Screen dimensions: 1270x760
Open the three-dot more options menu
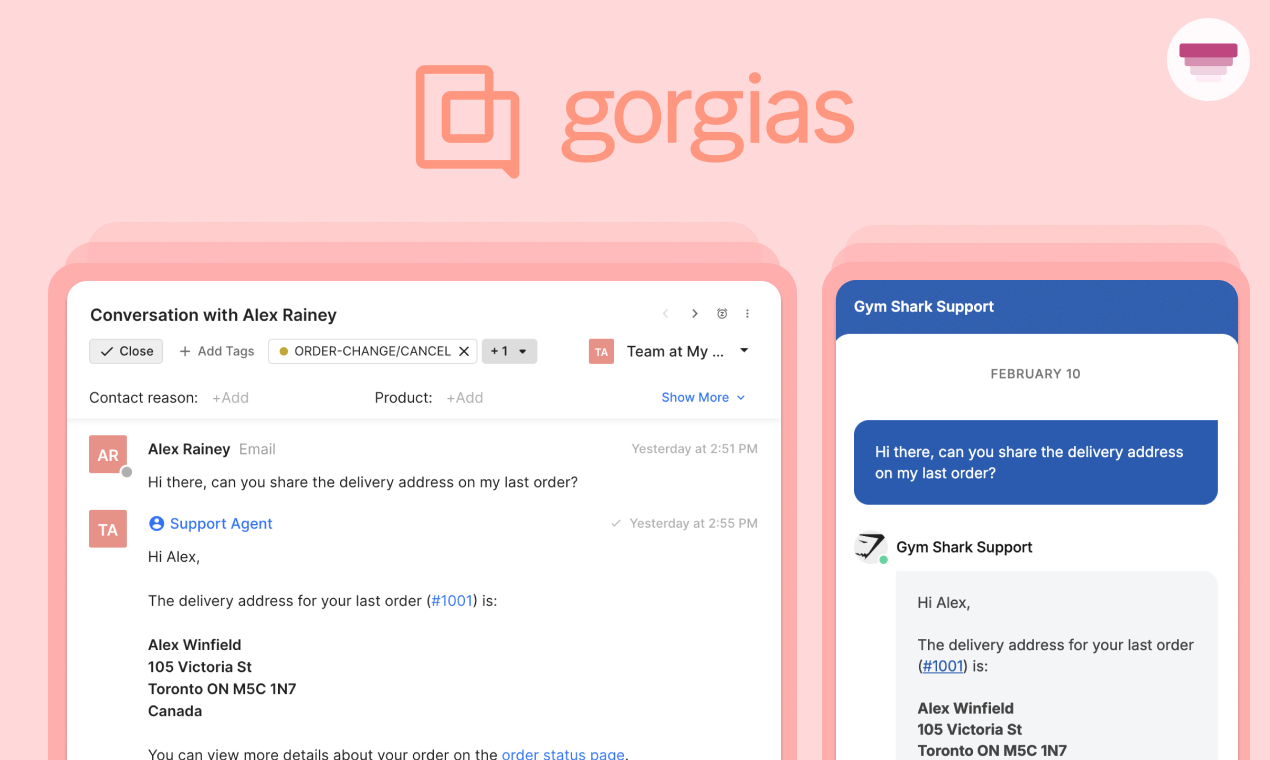[747, 314]
